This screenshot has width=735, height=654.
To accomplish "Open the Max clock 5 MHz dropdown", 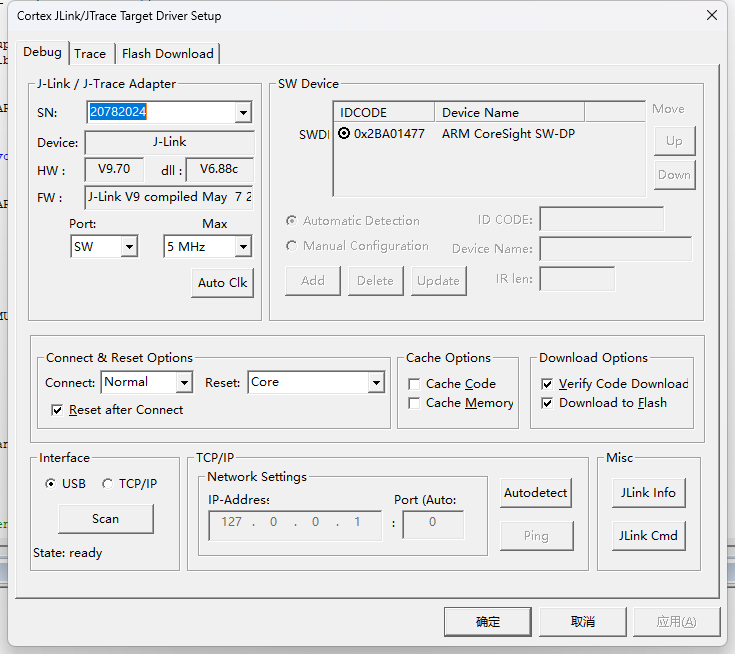I will 243,247.
